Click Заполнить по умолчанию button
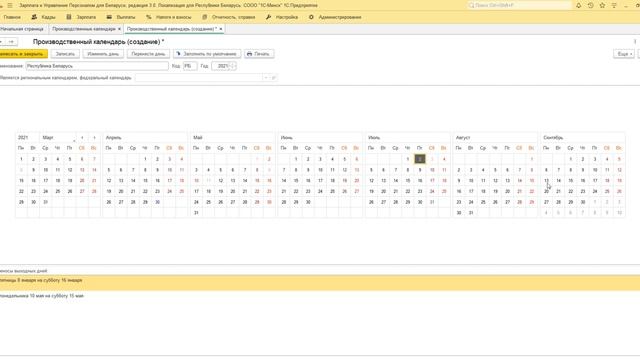The image size is (640, 360). pos(207,54)
